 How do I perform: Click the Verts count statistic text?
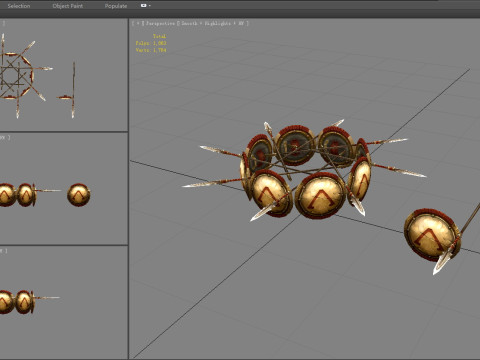(151, 50)
